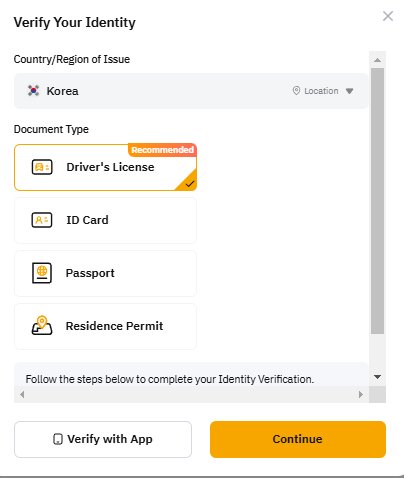Click the Verify with App button
The height and width of the screenshot is (478, 404).
pyautogui.click(x=103, y=439)
